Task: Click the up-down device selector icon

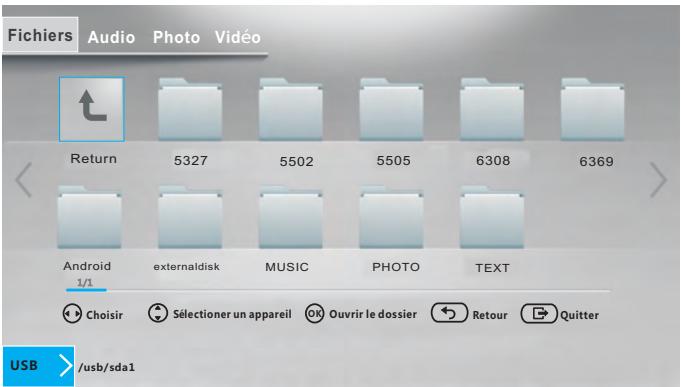Action: click(x=158, y=313)
